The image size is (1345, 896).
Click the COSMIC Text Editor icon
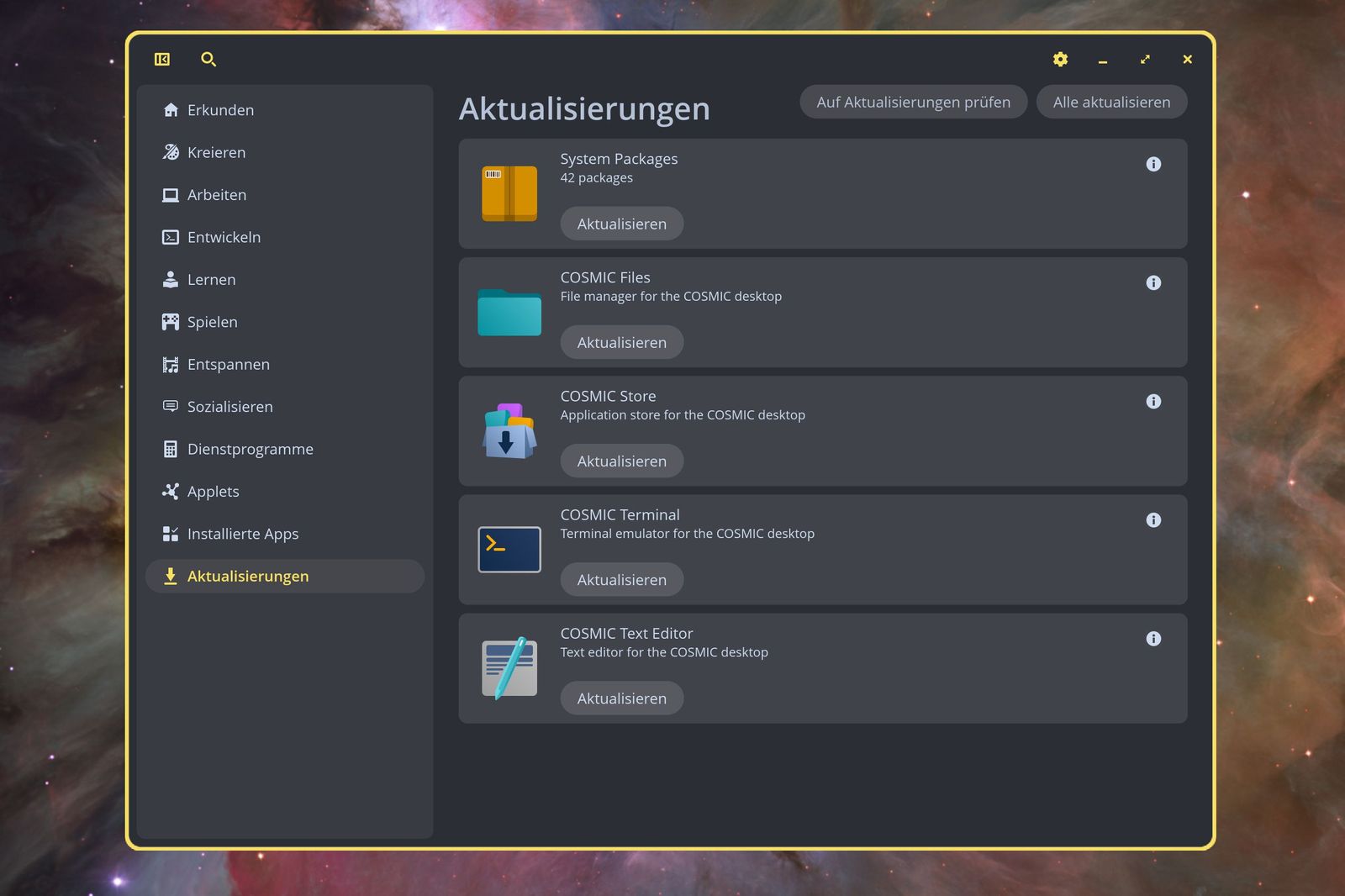click(509, 667)
